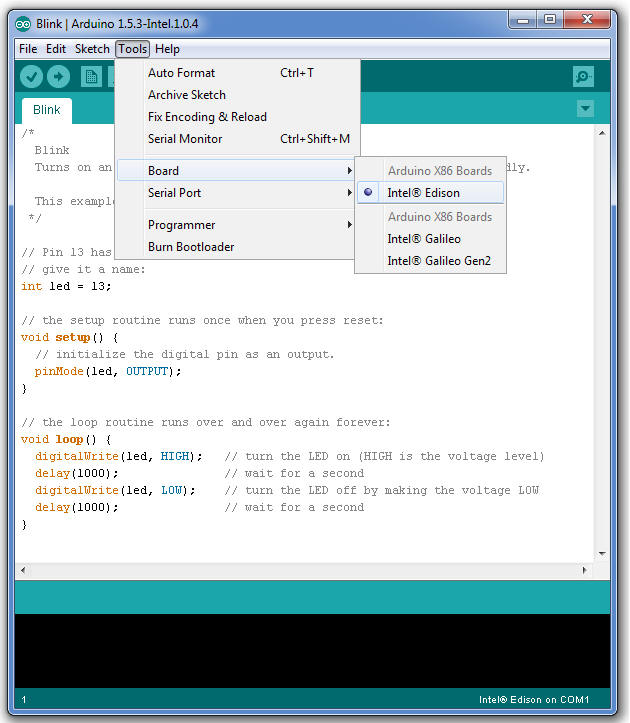This screenshot has height=723, width=630.
Task: Open the Help menu
Action: click(167, 49)
